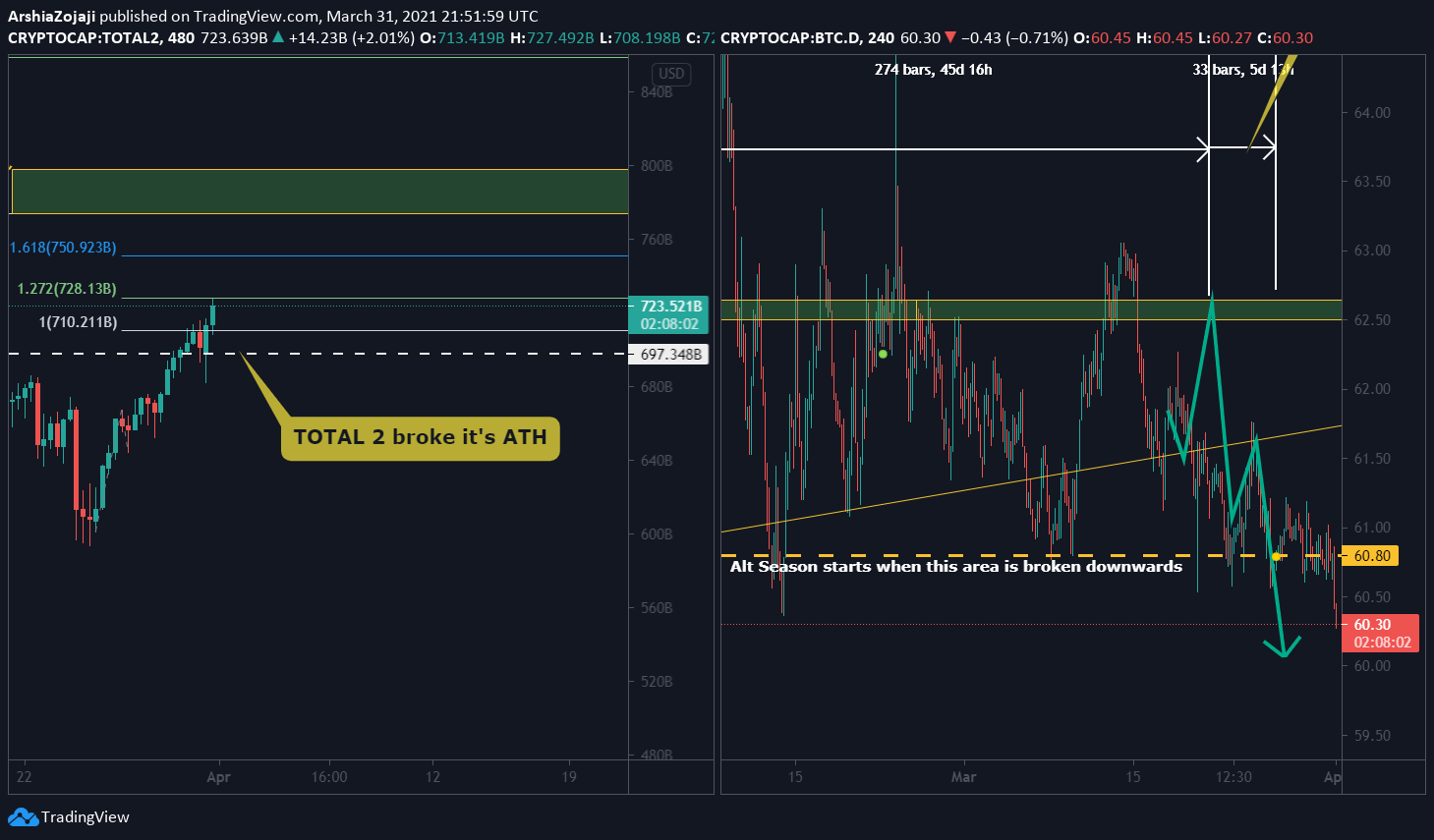1434x840 pixels.
Task: Select the 1(710.211B) Fibonacci level label
Action: 78,322
